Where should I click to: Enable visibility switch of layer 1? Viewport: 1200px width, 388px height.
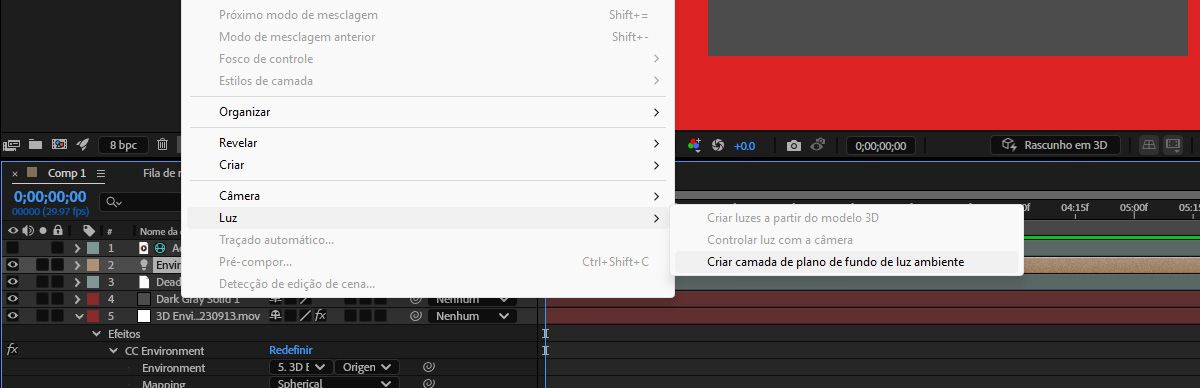click(13, 248)
